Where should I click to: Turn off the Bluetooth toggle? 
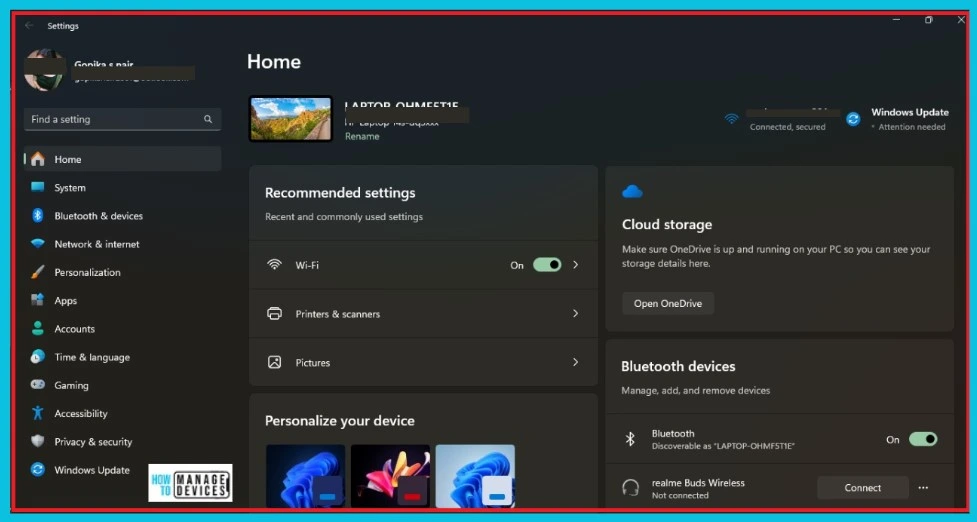[x=923, y=439]
